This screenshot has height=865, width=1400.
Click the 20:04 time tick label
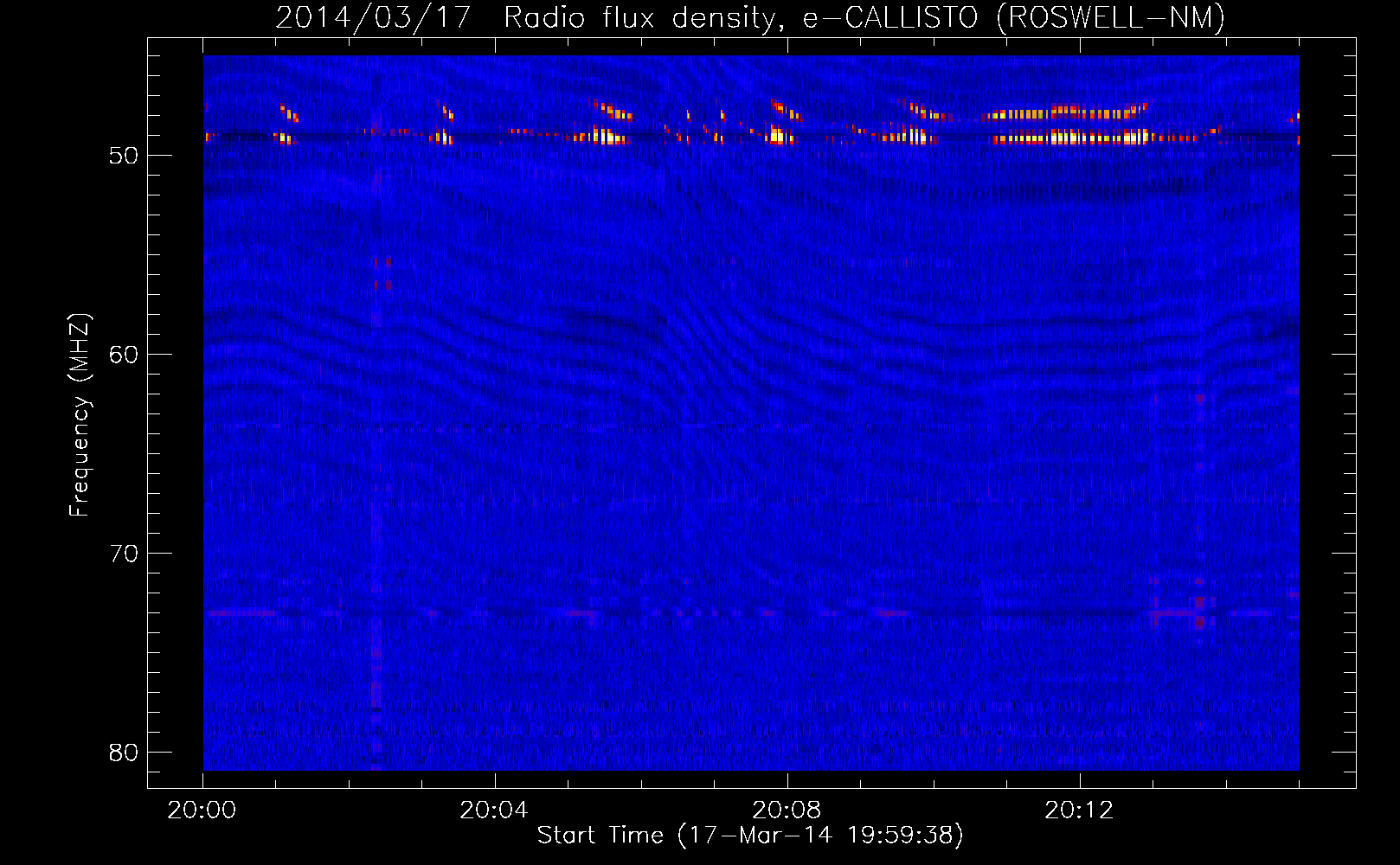[x=494, y=811]
